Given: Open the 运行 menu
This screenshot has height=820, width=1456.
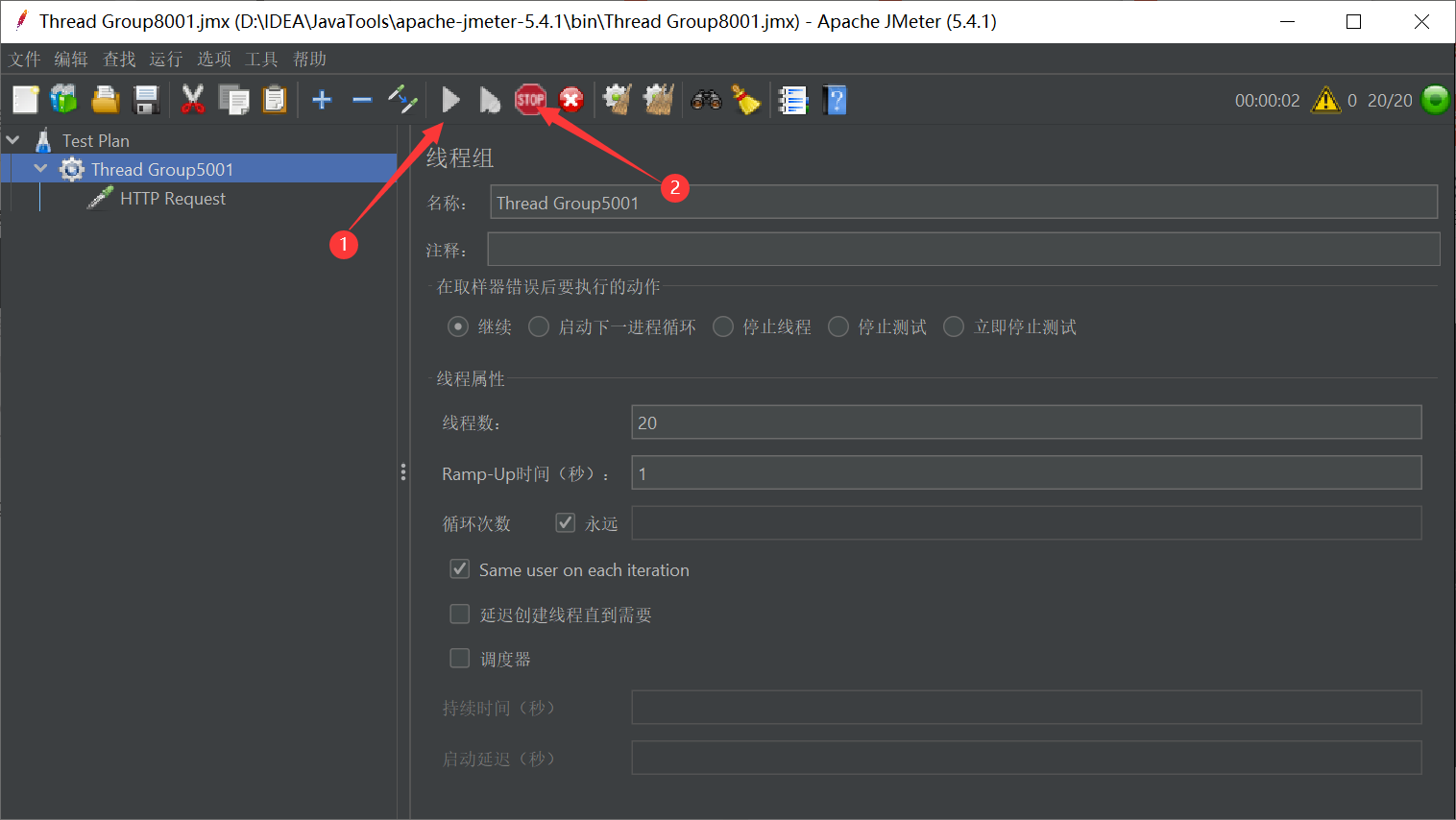Looking at the screenshot, I should point(165,59).
